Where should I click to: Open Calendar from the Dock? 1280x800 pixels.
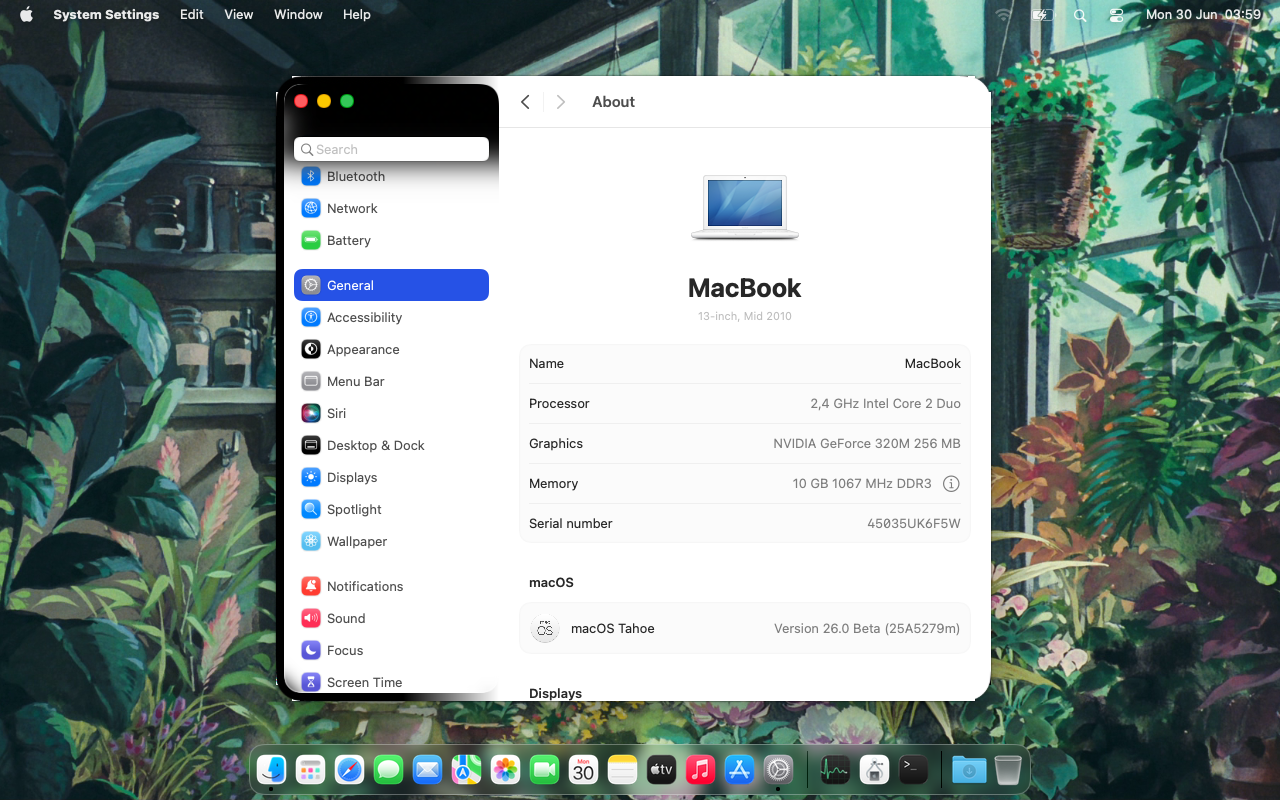tap(584, 769)
